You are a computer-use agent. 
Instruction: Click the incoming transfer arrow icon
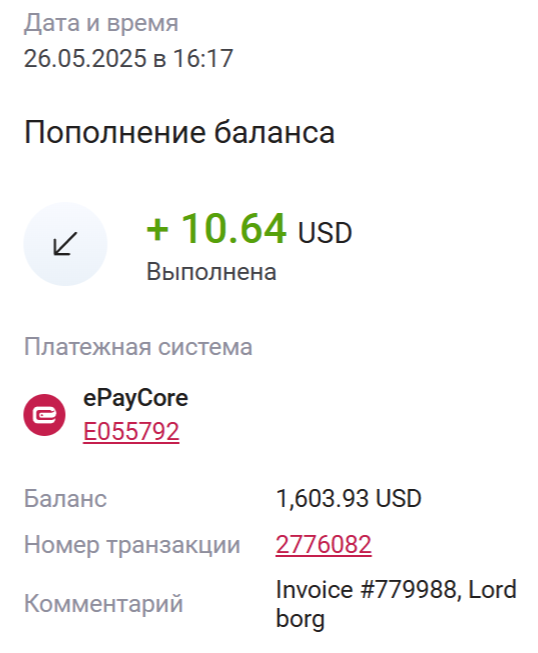(65, 244)
